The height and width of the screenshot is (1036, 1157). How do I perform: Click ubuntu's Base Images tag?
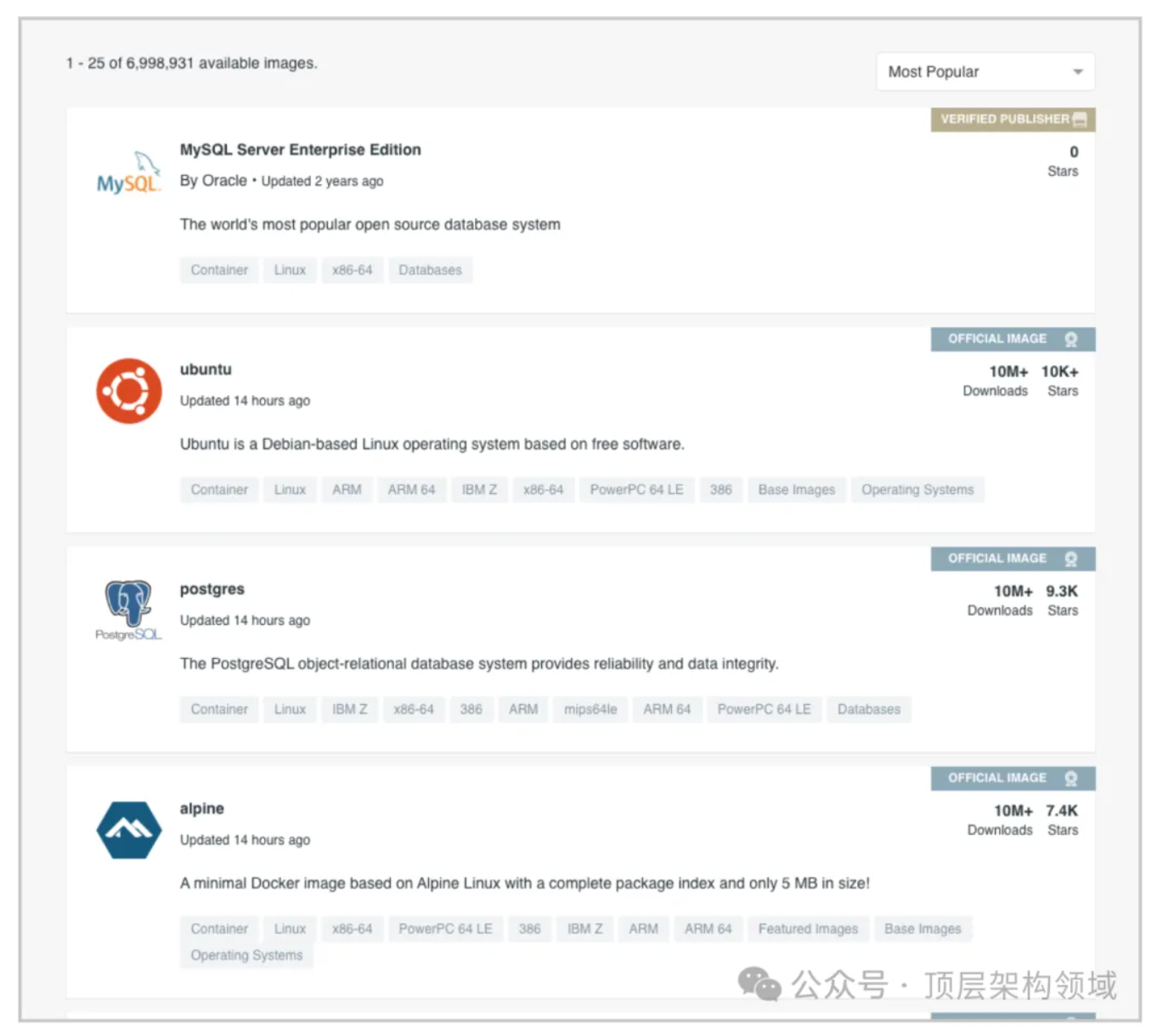point(796,490)
